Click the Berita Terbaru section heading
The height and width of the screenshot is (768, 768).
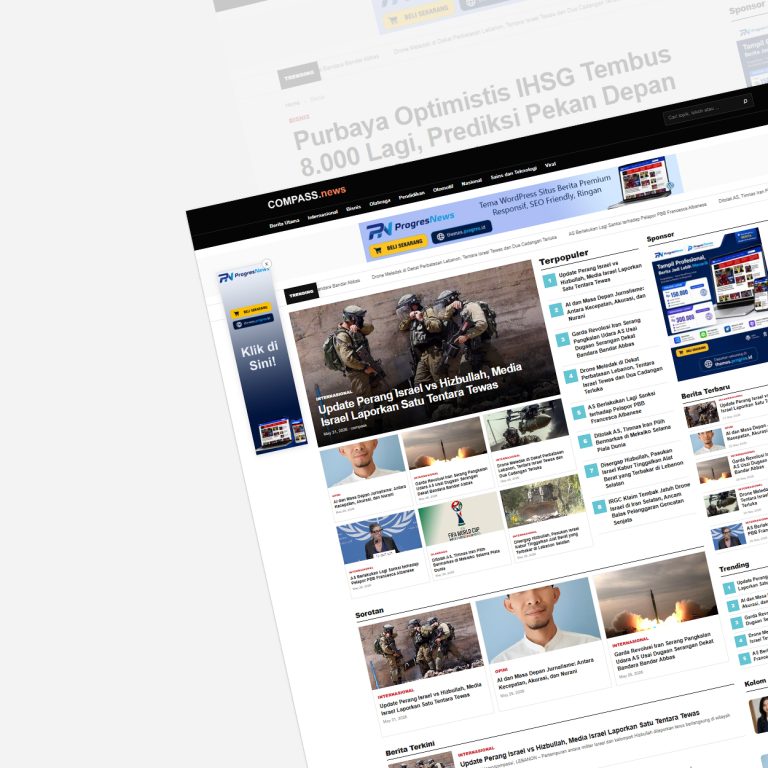(705, 391)
